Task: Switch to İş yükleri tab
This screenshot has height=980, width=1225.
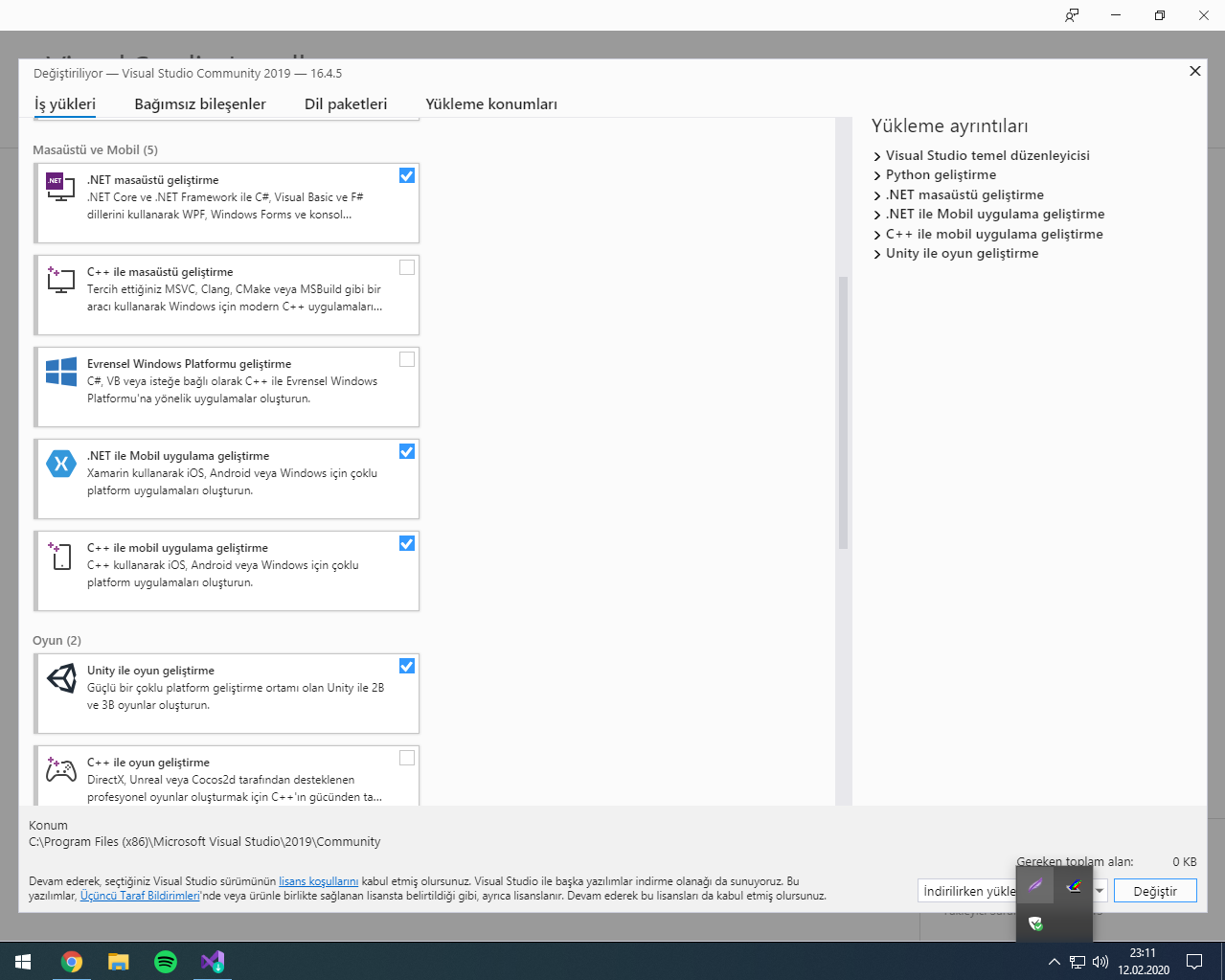Action: click(65, 103)
